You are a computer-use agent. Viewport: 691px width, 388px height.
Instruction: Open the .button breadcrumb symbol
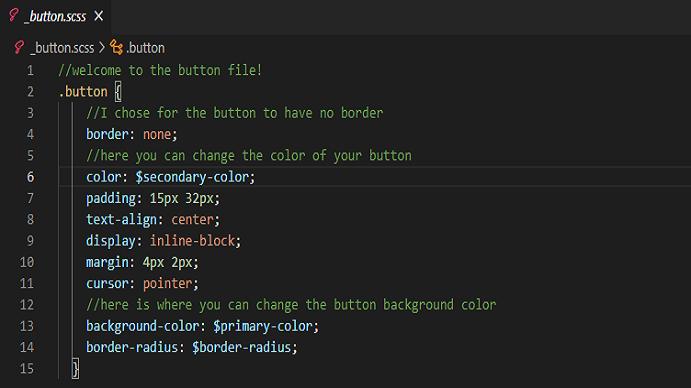pyautogui.click(x=145, y=48)
